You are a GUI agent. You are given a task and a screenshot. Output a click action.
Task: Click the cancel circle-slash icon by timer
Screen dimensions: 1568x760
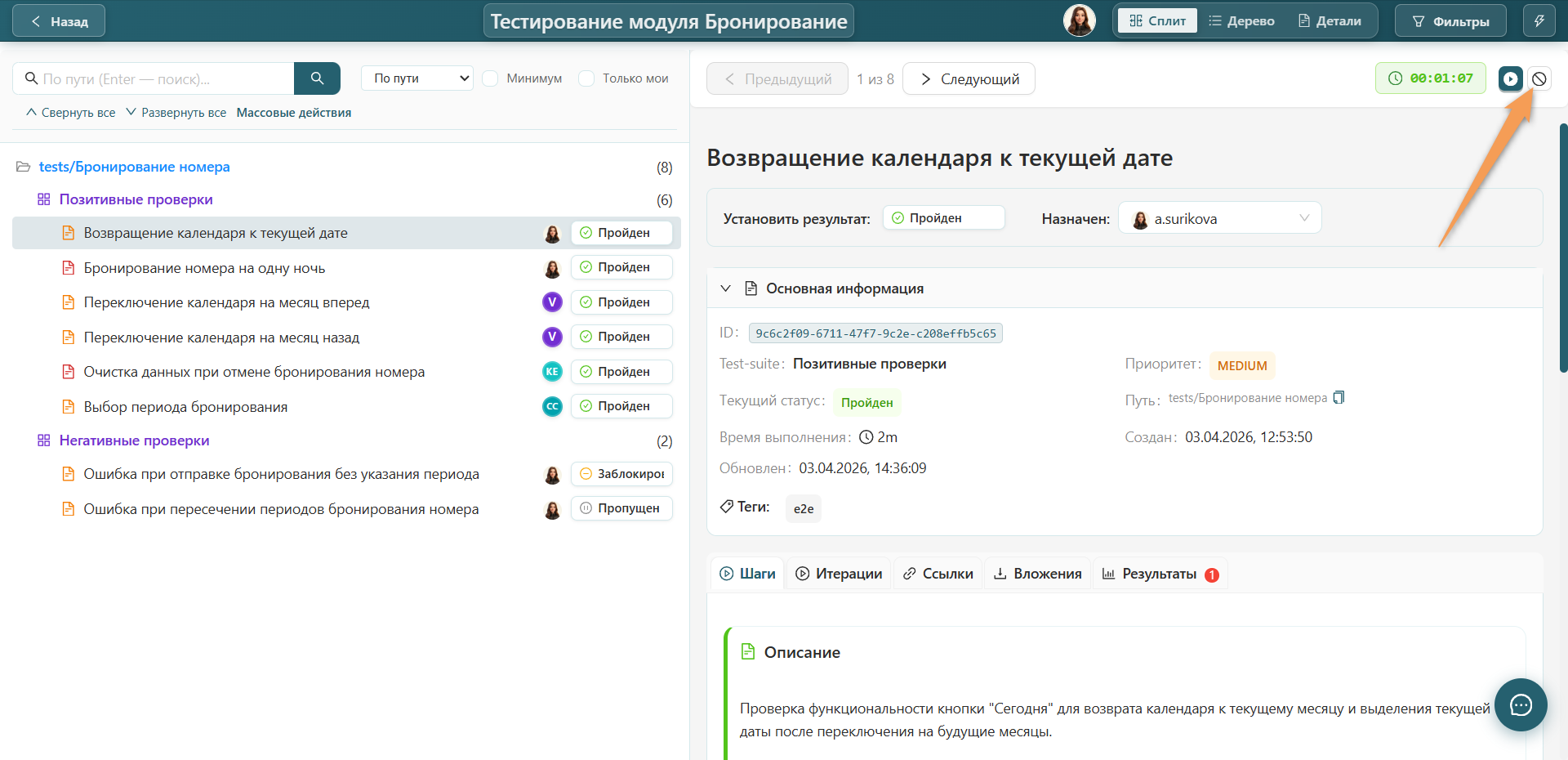1539,78
